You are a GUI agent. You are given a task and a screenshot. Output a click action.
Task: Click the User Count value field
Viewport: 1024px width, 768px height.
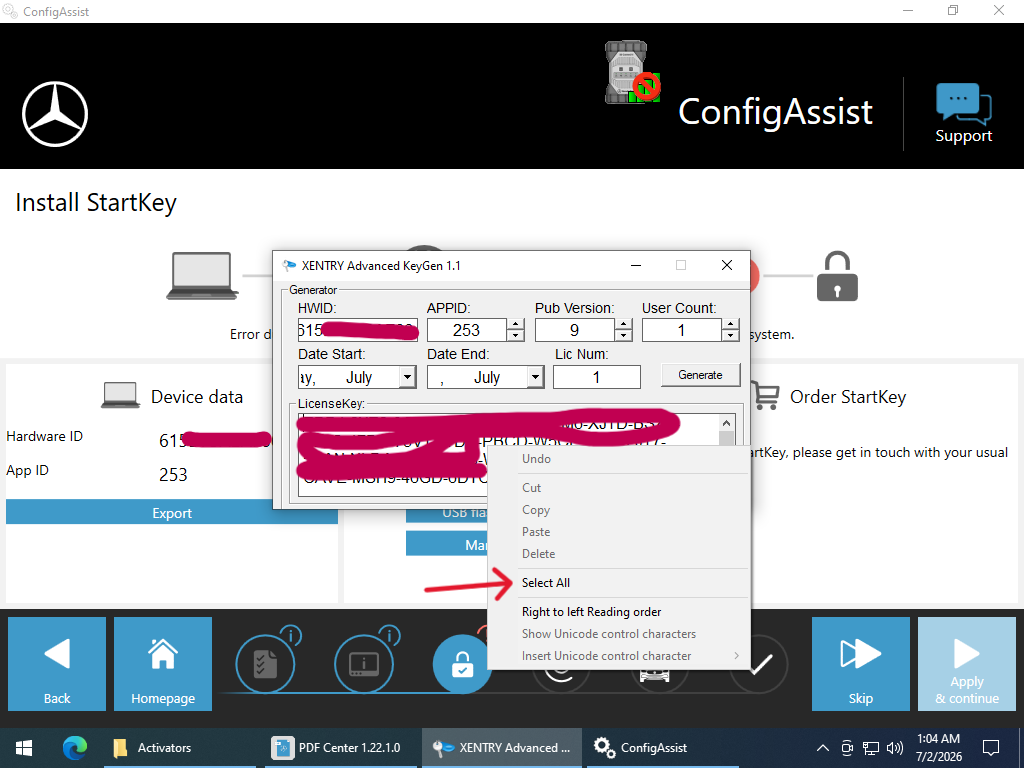pyautogui.click(x=682, y=330)
